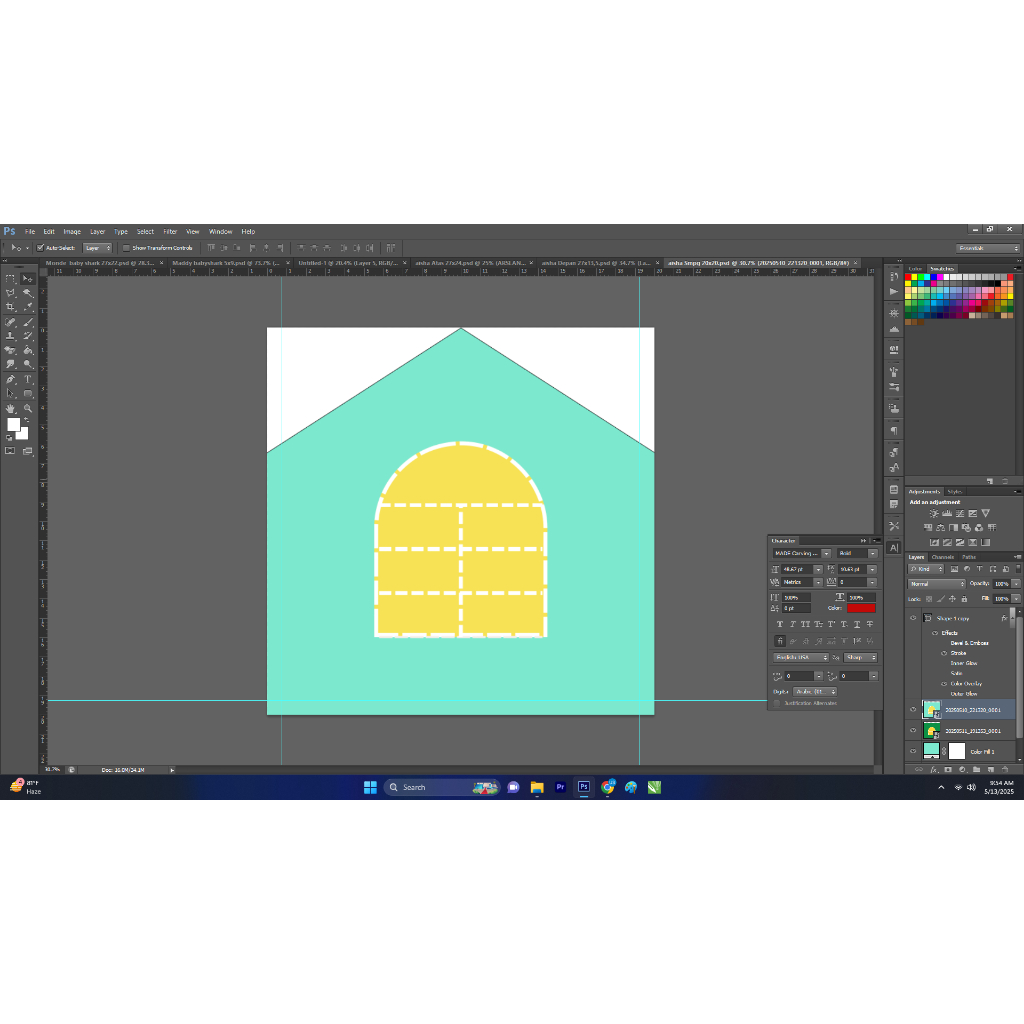Open File Explorer from the taskbar
Image resolution: width=1024 pixels, height=1024 pixels.
pyautogui.click(x=537, y=788)
